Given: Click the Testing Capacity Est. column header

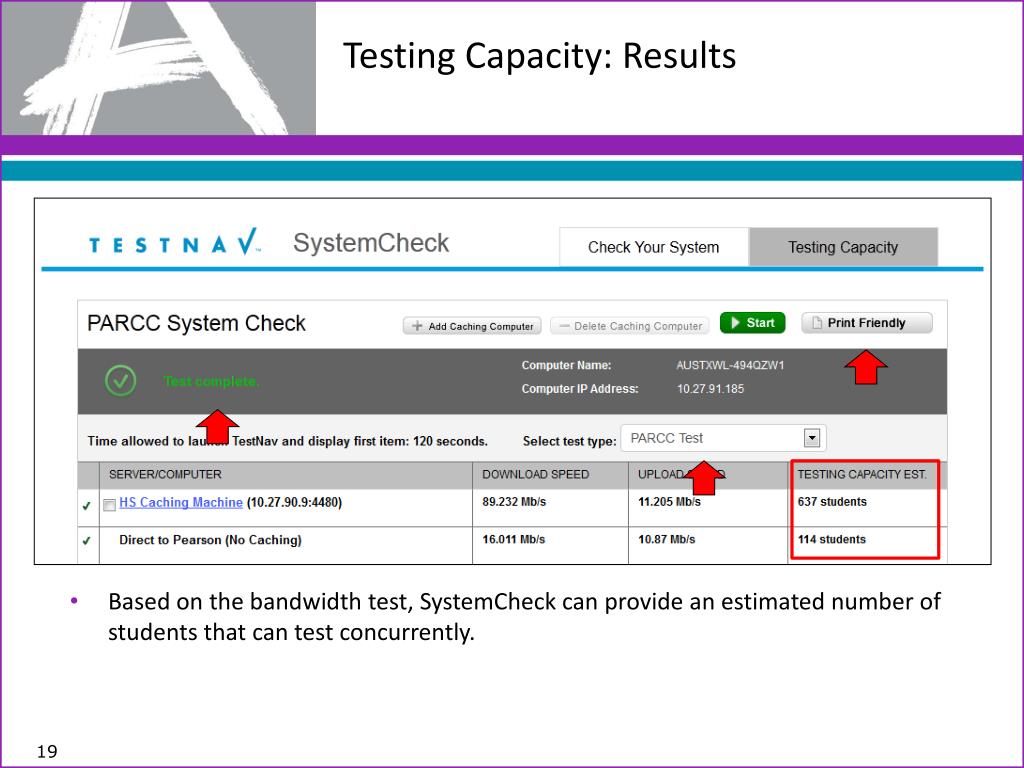Looking at the screenshot, I should [862, 475].
